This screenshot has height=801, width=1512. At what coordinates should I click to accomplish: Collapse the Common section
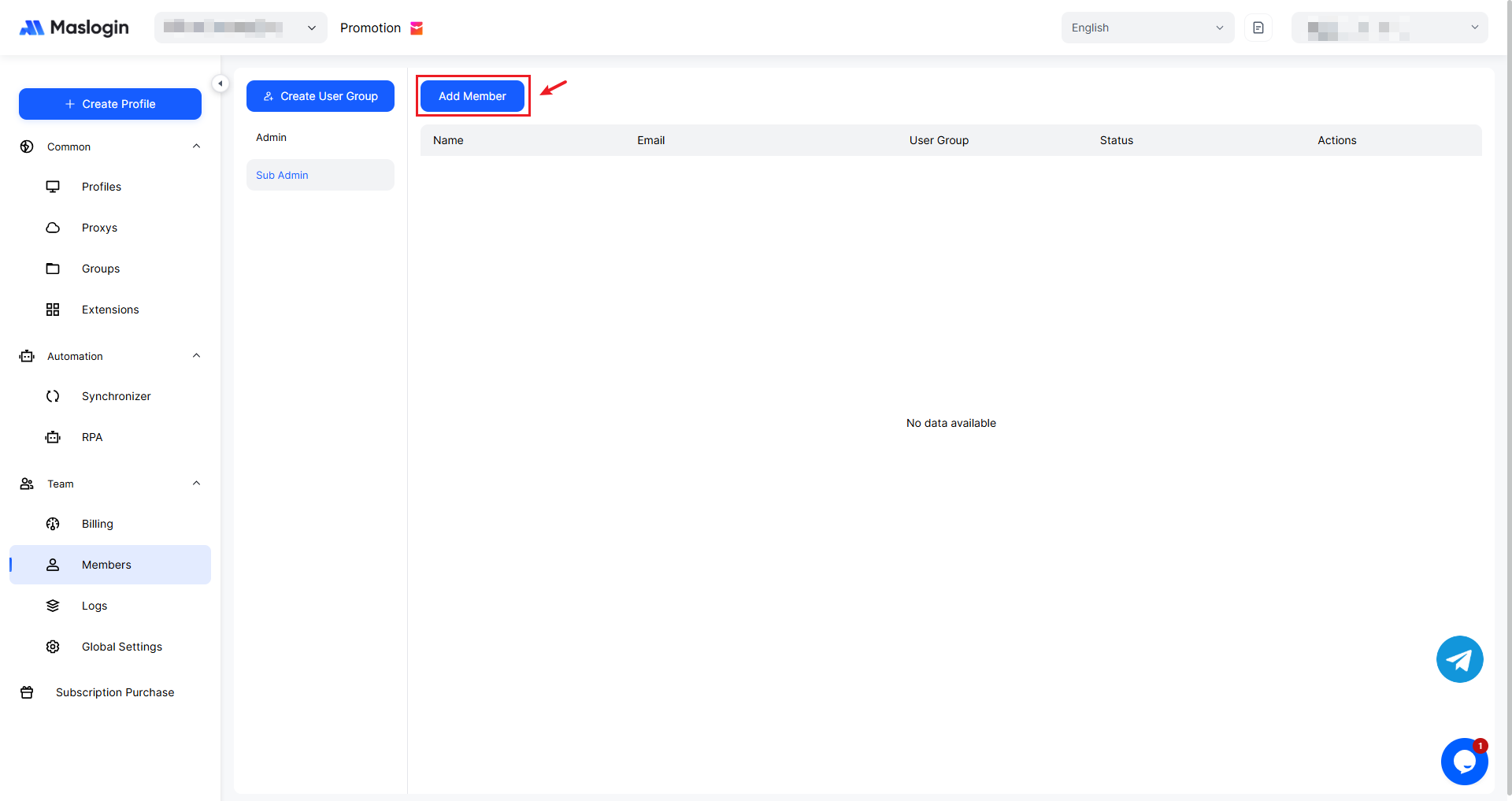[x=196, y=146]
